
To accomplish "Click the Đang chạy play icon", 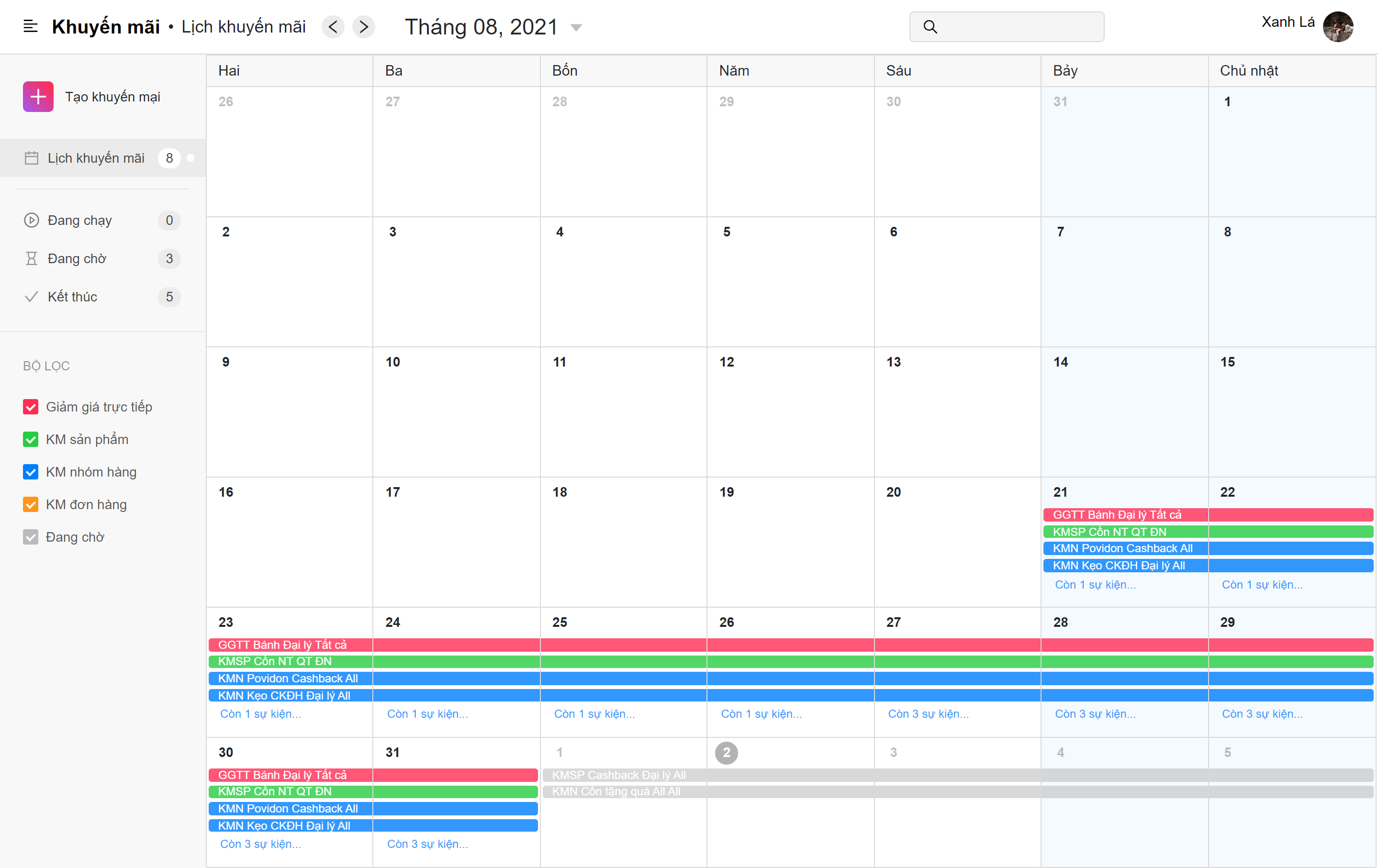I will (31, 220).
